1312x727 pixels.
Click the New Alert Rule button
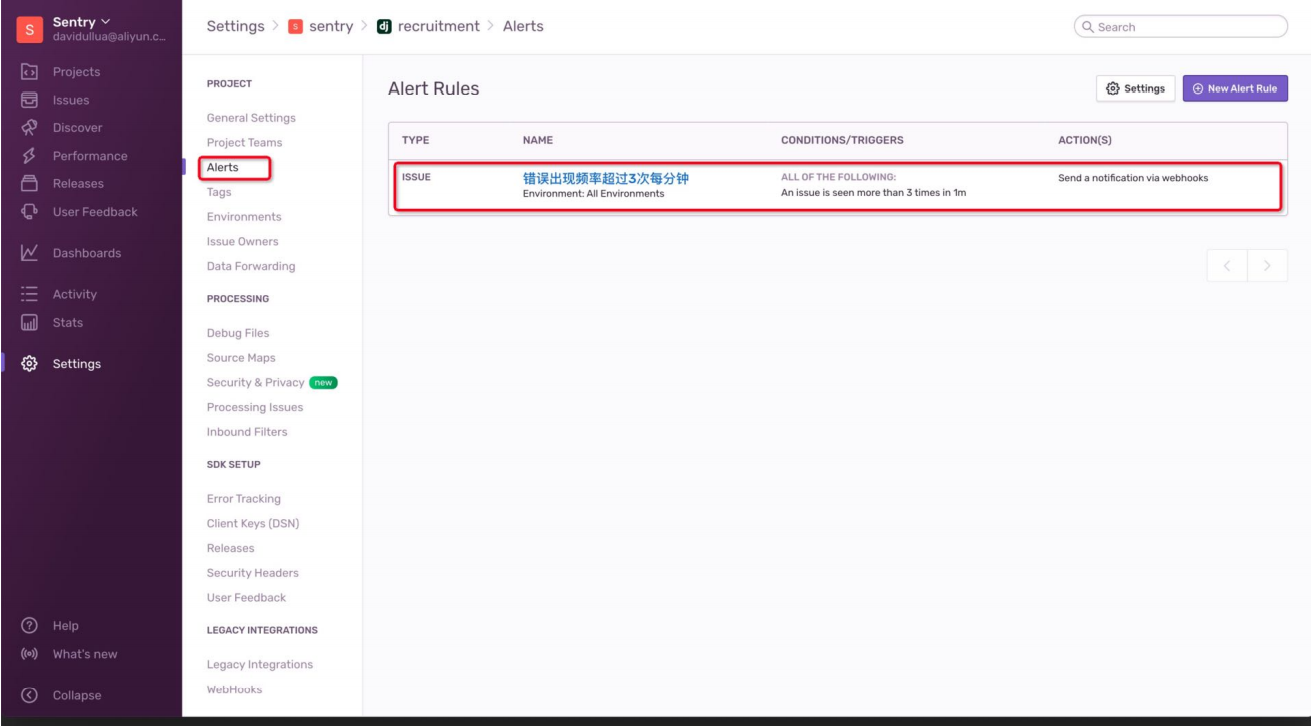click(x=1235, y=88)
